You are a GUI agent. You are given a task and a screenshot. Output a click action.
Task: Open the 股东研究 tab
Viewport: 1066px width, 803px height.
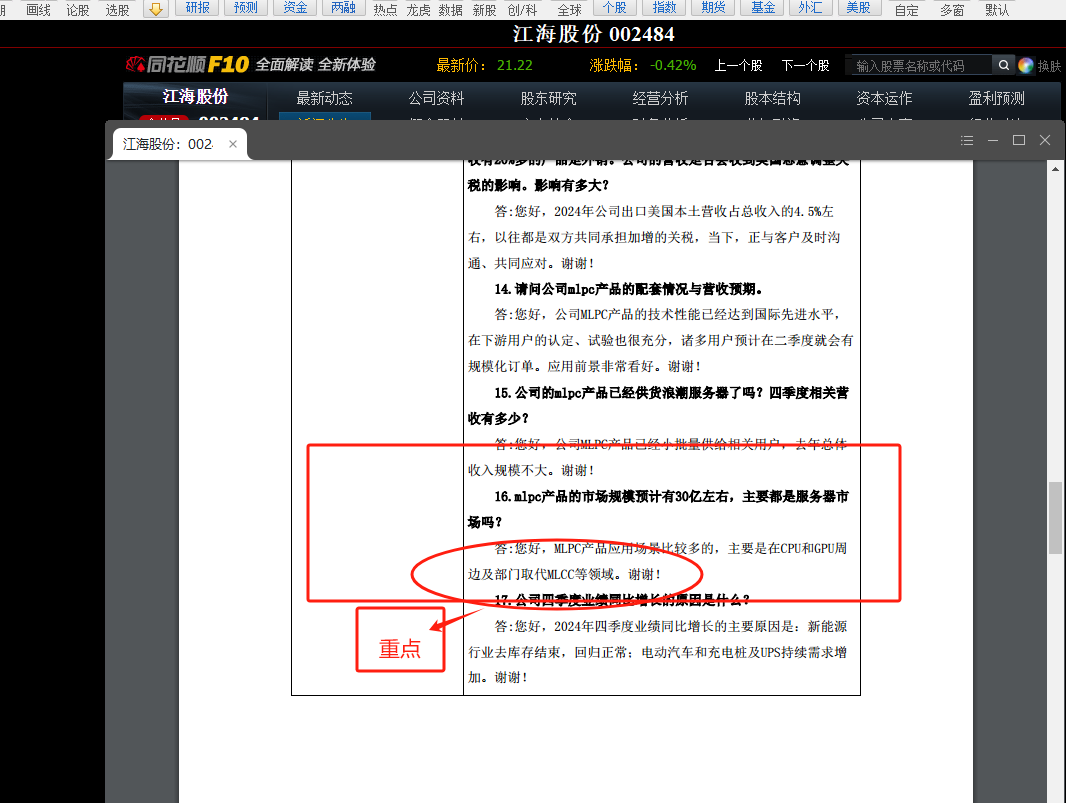pyautogui.click(x=549, y=99)
